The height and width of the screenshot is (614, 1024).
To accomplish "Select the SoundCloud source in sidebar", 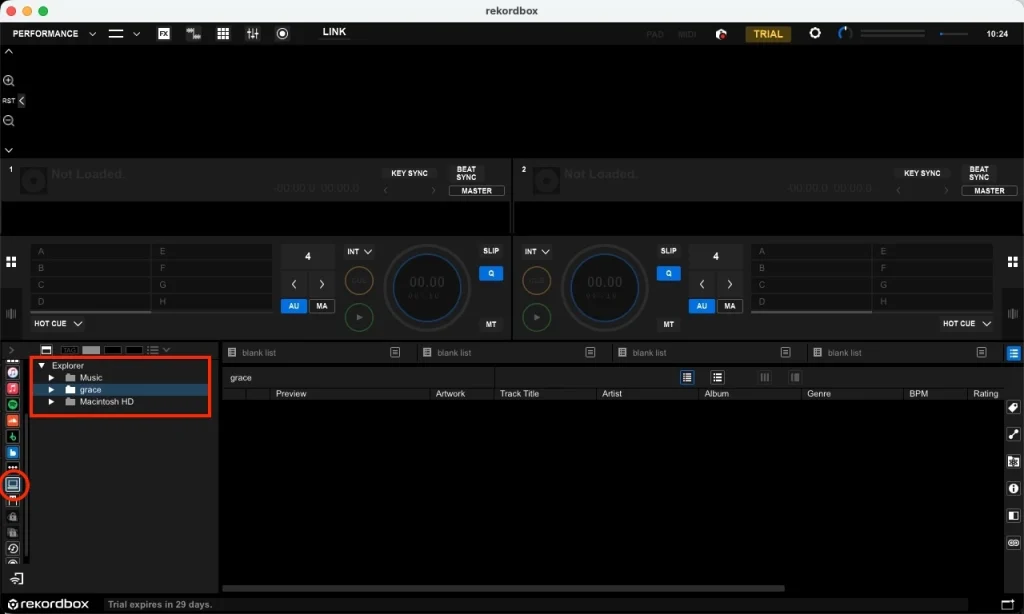I will (x=13, y=420).
